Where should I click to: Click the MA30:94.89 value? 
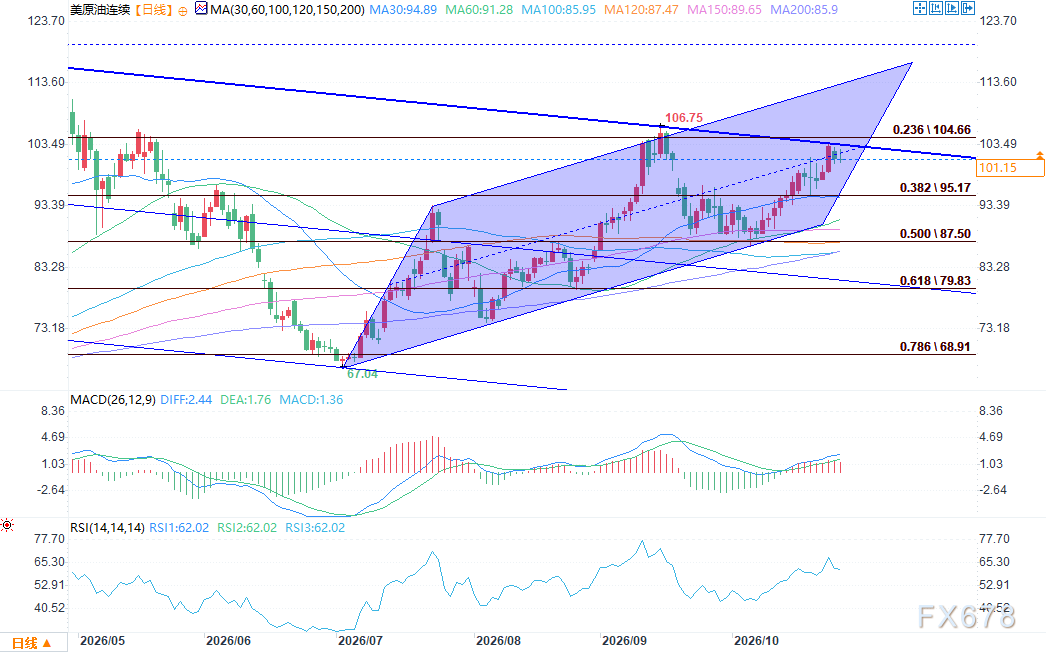403,10
